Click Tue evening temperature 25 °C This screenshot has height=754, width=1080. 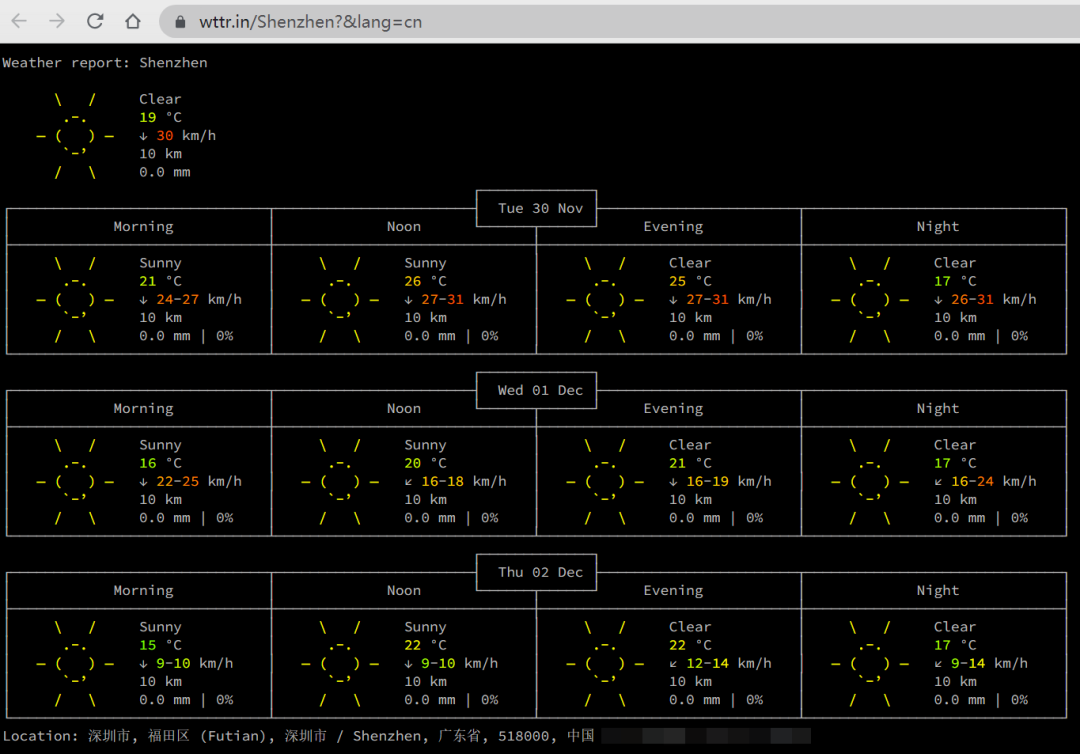690,281
